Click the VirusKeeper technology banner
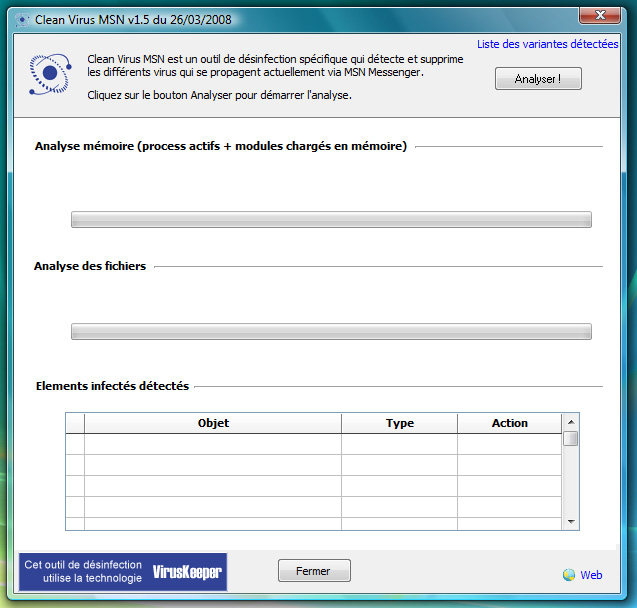 pyautogui.click(x=123, y=571)
